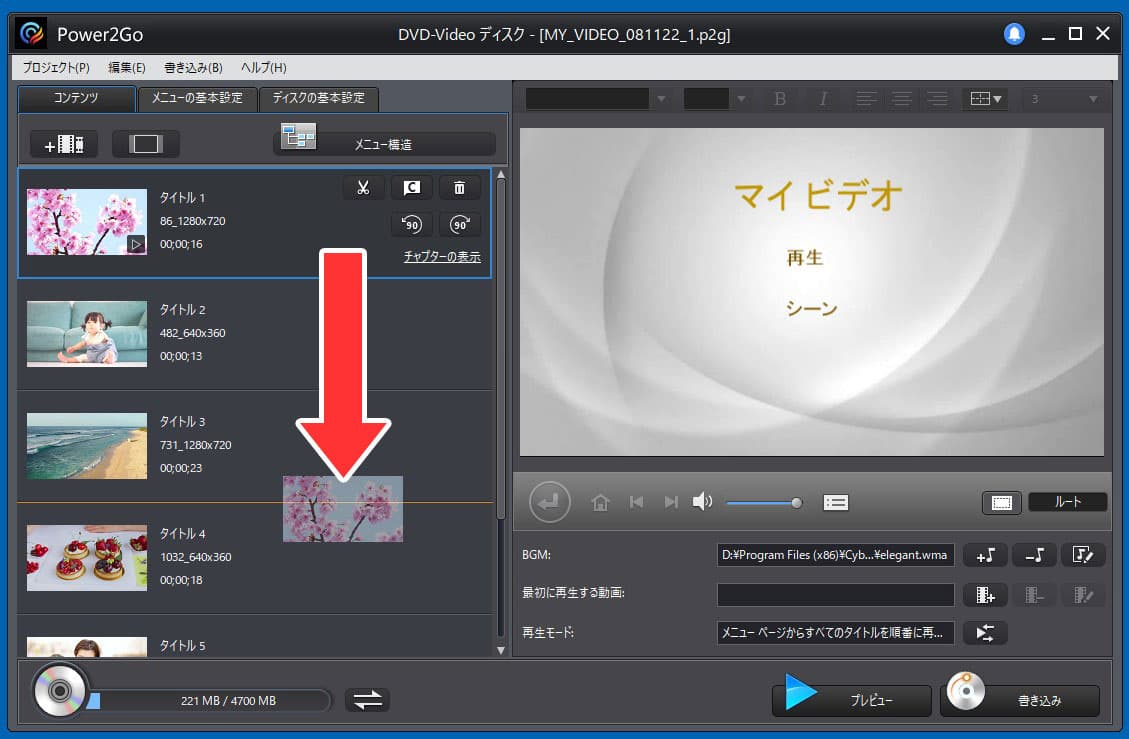
Task: Delete タイトル 1 using the trash icon
Action: coord(459,187)
